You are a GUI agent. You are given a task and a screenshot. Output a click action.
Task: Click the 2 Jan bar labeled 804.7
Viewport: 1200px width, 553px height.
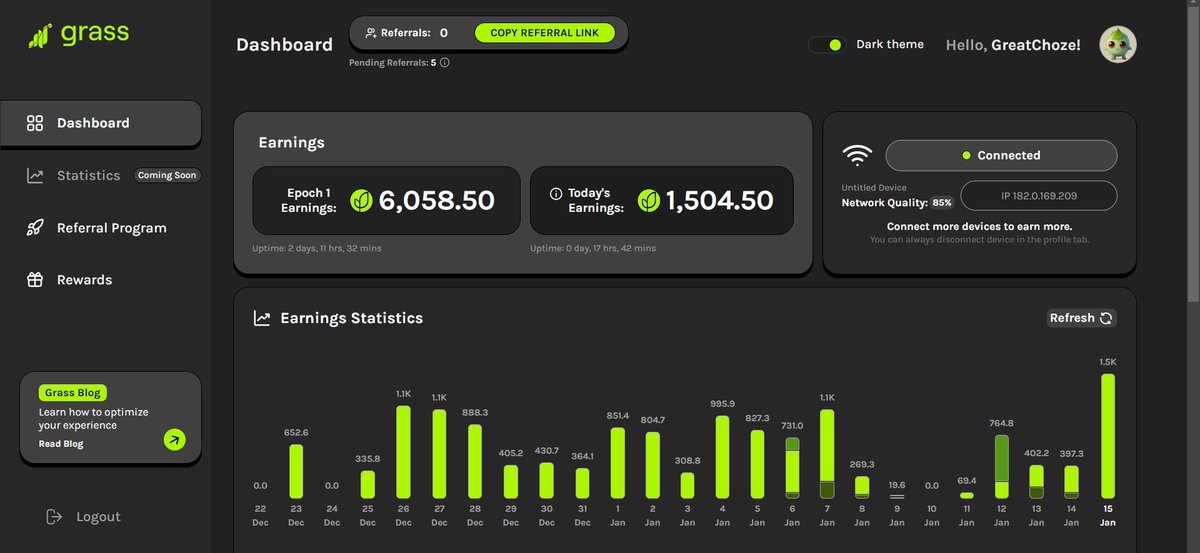652,465
